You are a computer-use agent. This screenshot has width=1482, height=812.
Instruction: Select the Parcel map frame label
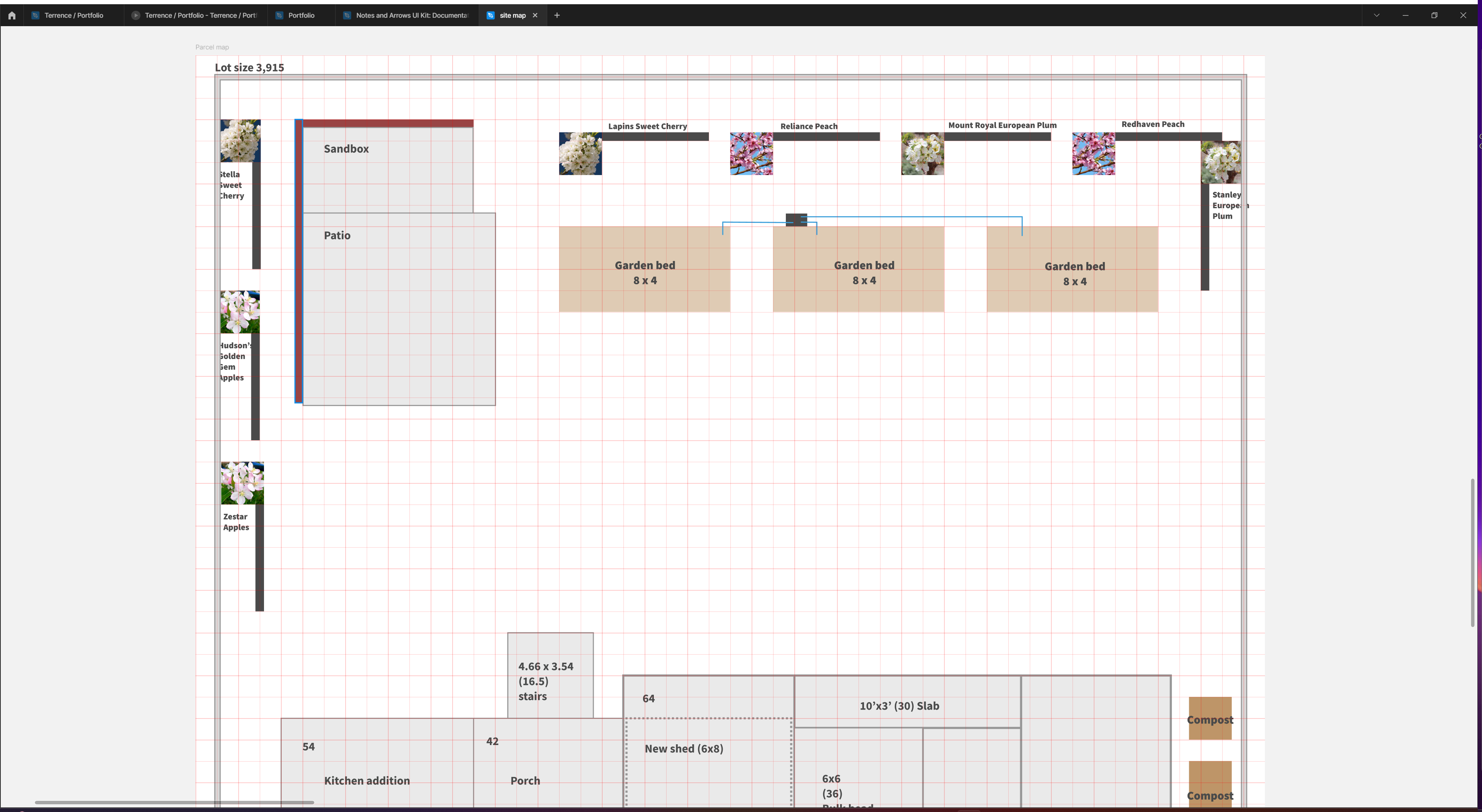tap(212, 47)
